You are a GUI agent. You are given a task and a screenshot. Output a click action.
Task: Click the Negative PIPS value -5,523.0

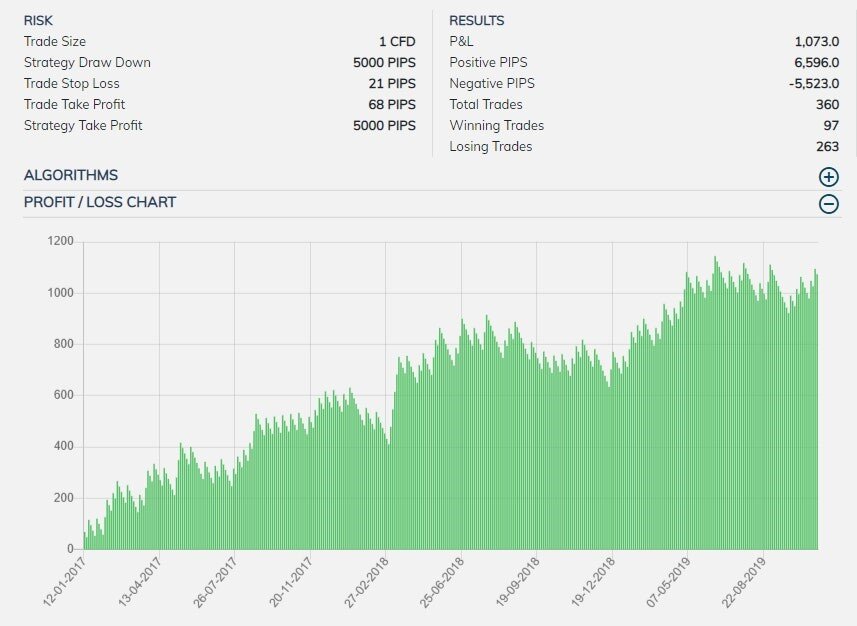(x=814, y=84)
